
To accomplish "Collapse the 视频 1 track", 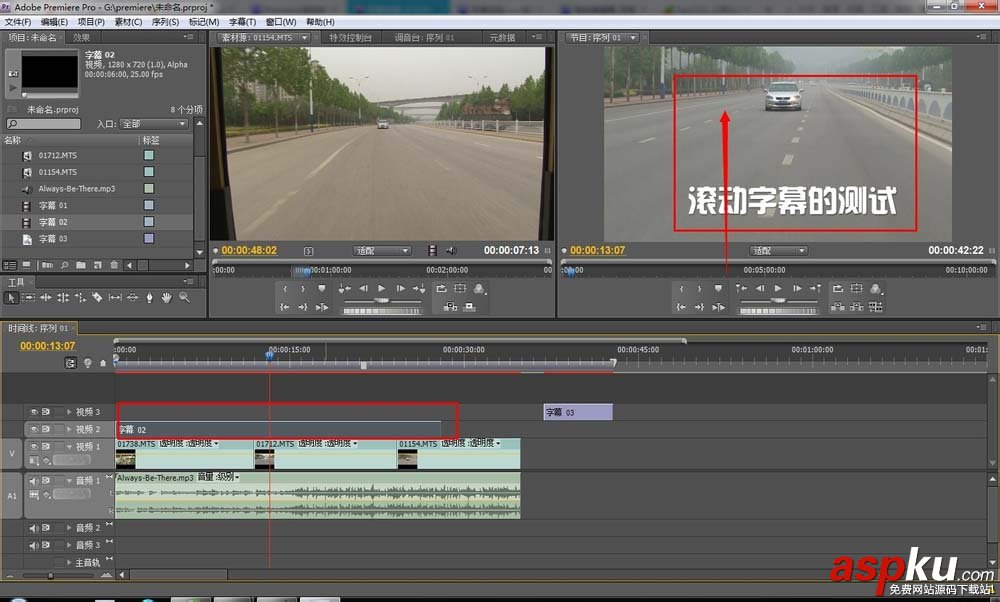I will 69,446.
